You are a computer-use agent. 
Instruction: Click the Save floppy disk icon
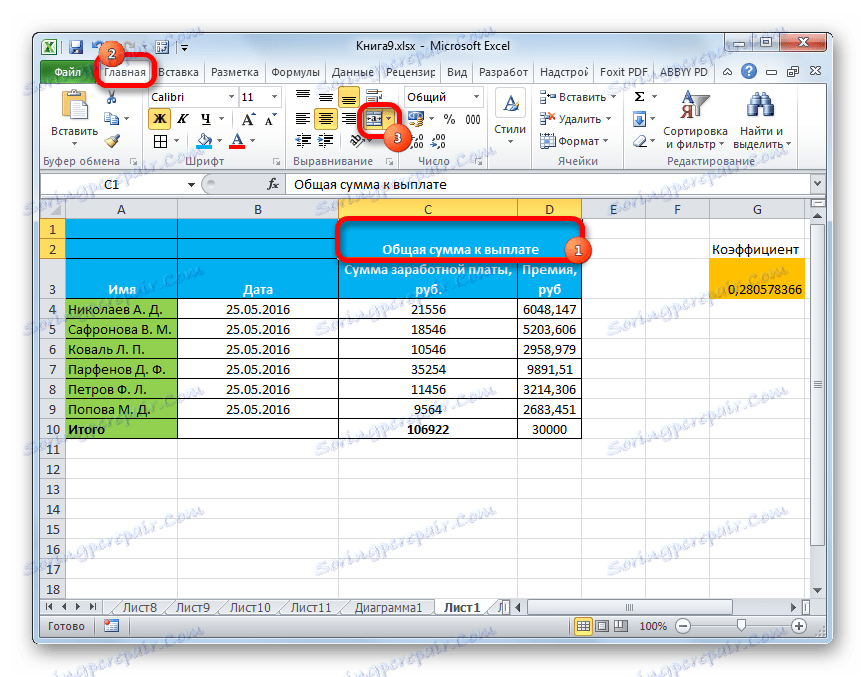point(76,47)
